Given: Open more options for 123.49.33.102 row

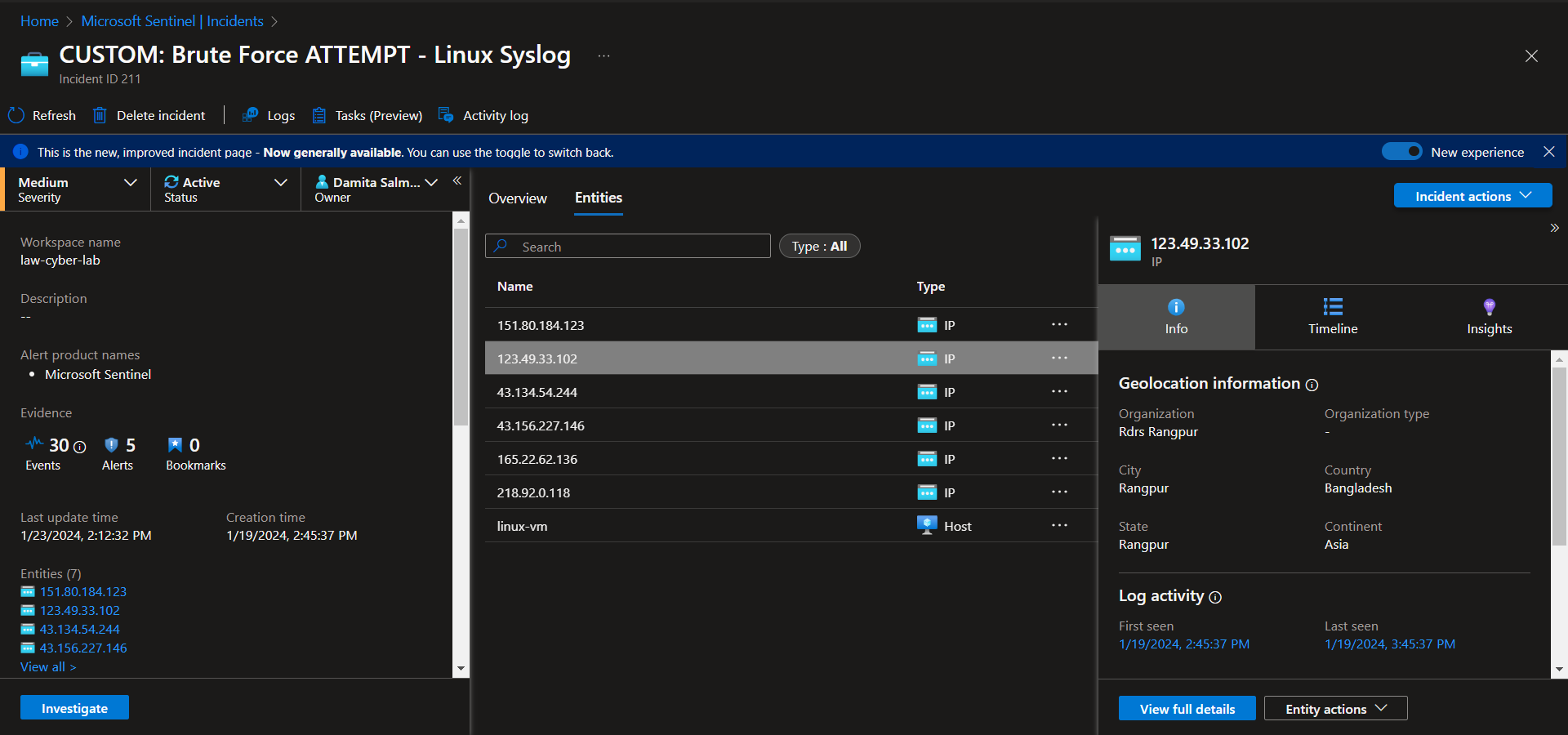Looking at the screenshot, I should point(1059,358).
